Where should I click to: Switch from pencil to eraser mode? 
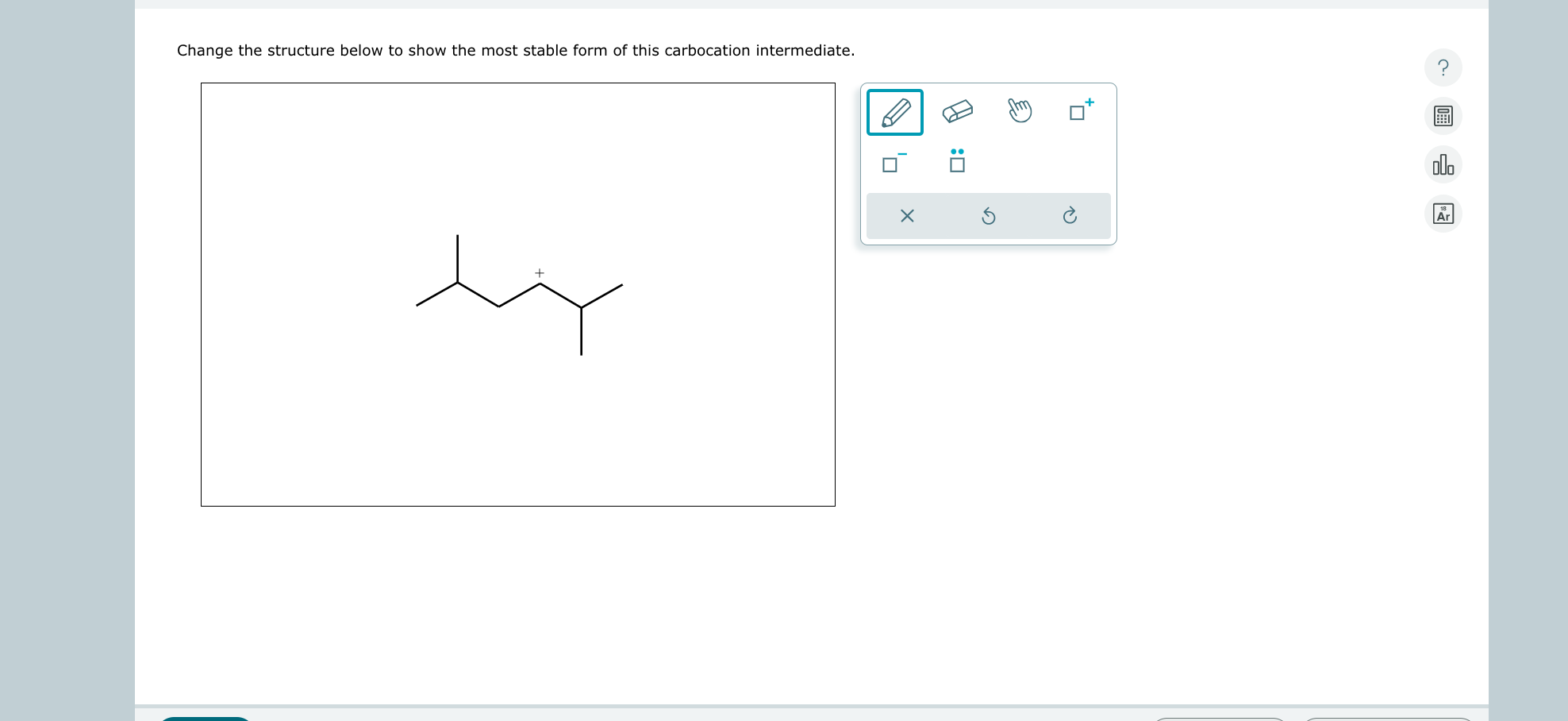[x=957, y=111]
